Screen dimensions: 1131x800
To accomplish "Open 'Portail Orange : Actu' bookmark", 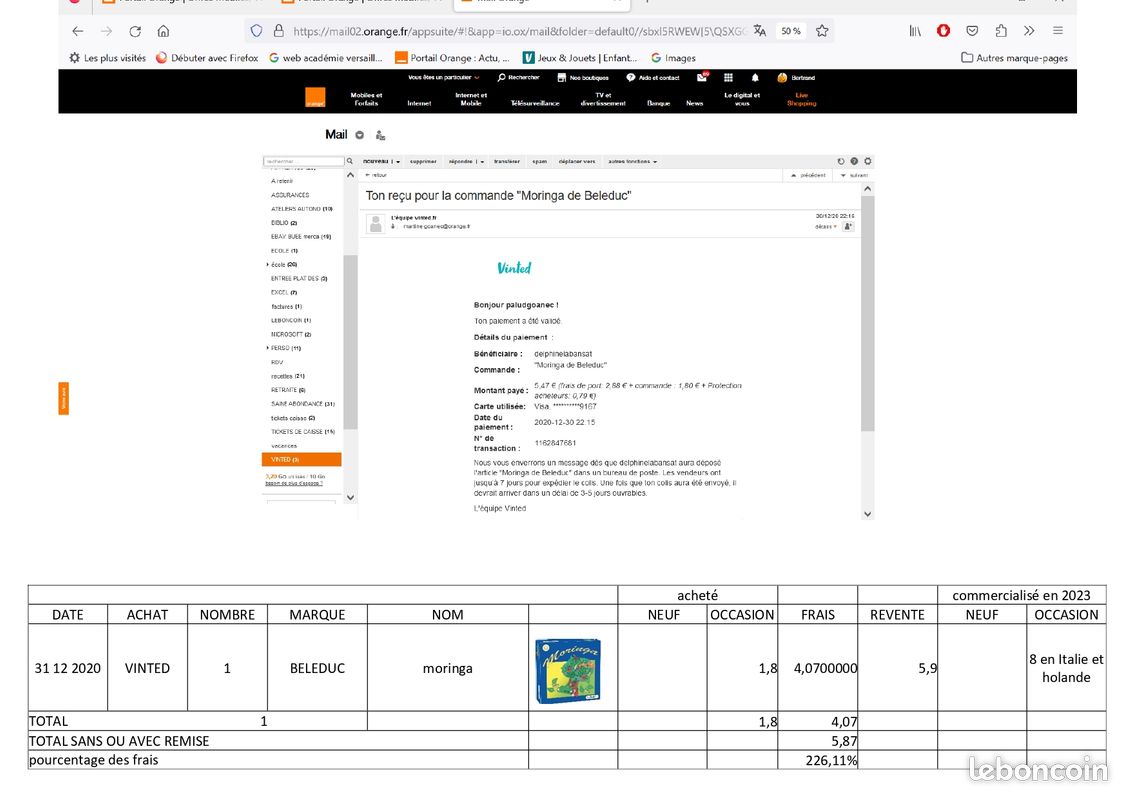I will tap(452, 58).
